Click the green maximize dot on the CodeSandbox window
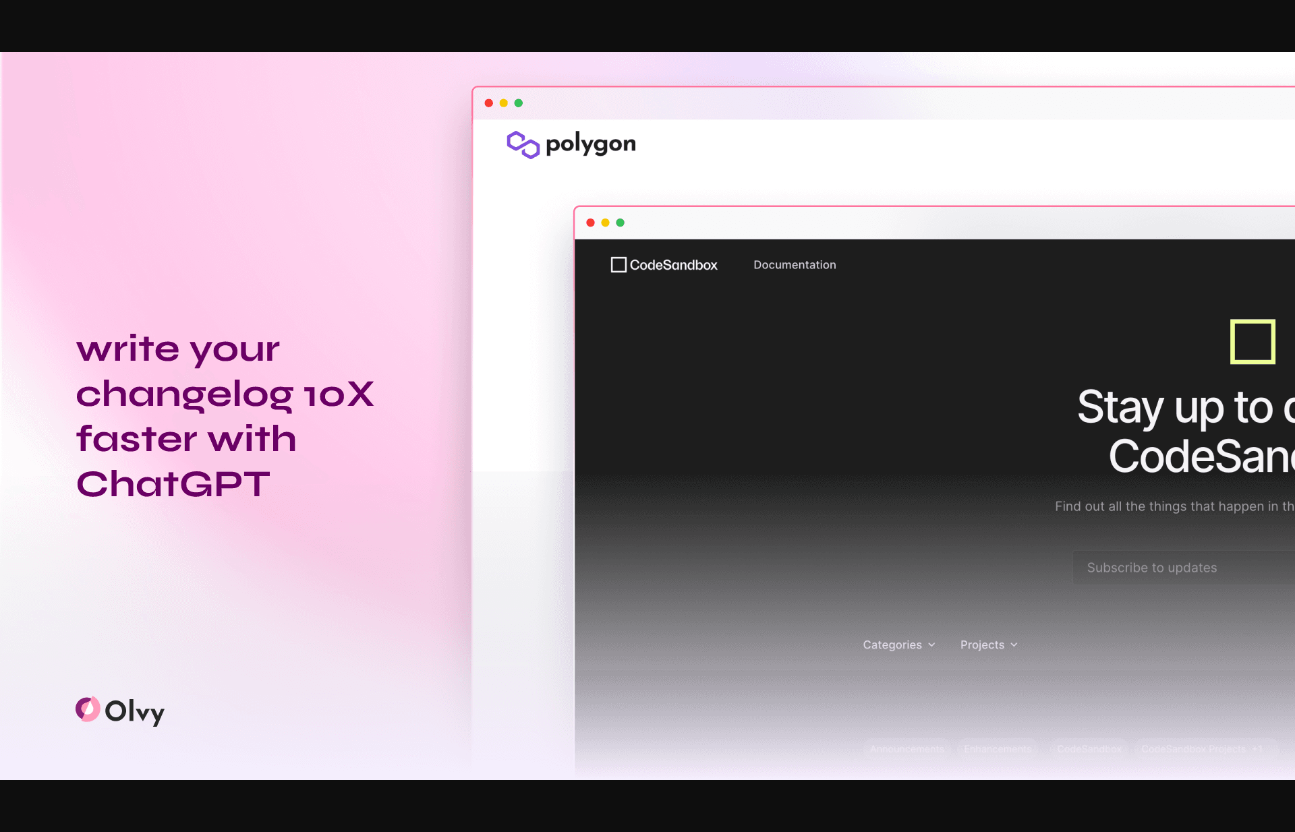 (x=620, y=222)
